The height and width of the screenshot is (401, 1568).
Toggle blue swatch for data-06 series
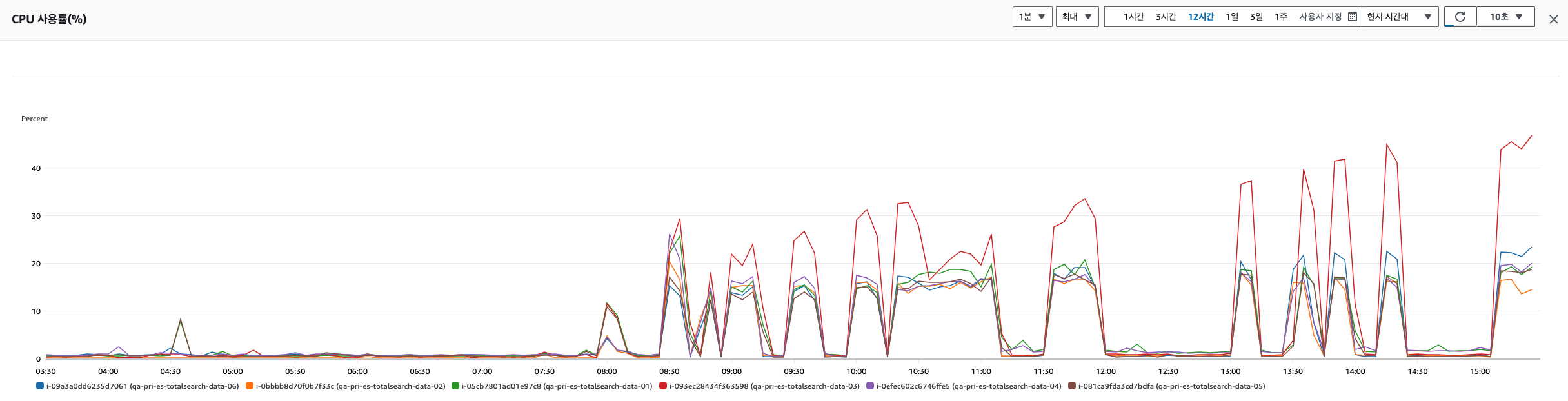(x=40, y=386)
